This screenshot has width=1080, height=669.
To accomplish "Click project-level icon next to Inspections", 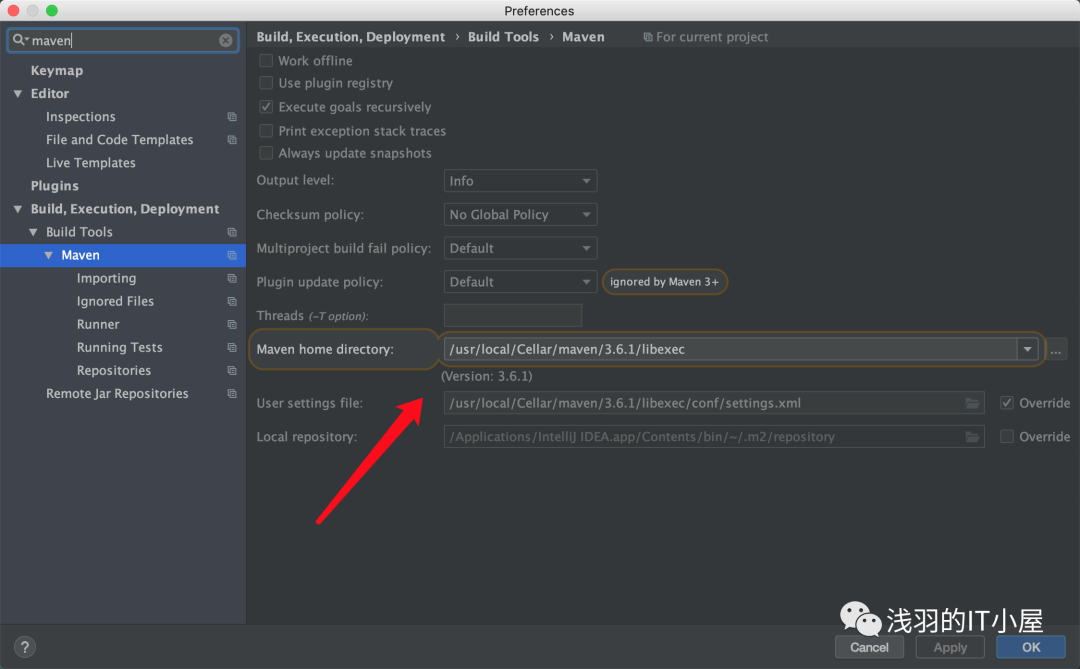I will tap(232, 117).
